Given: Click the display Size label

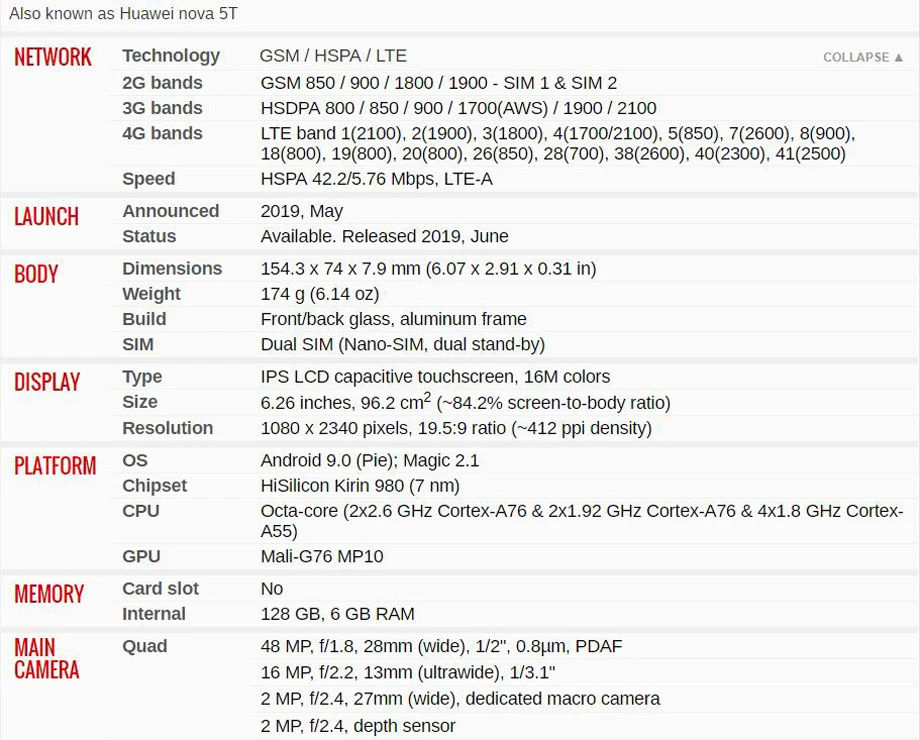Looking at the screenshot, I should coord(140,402).
